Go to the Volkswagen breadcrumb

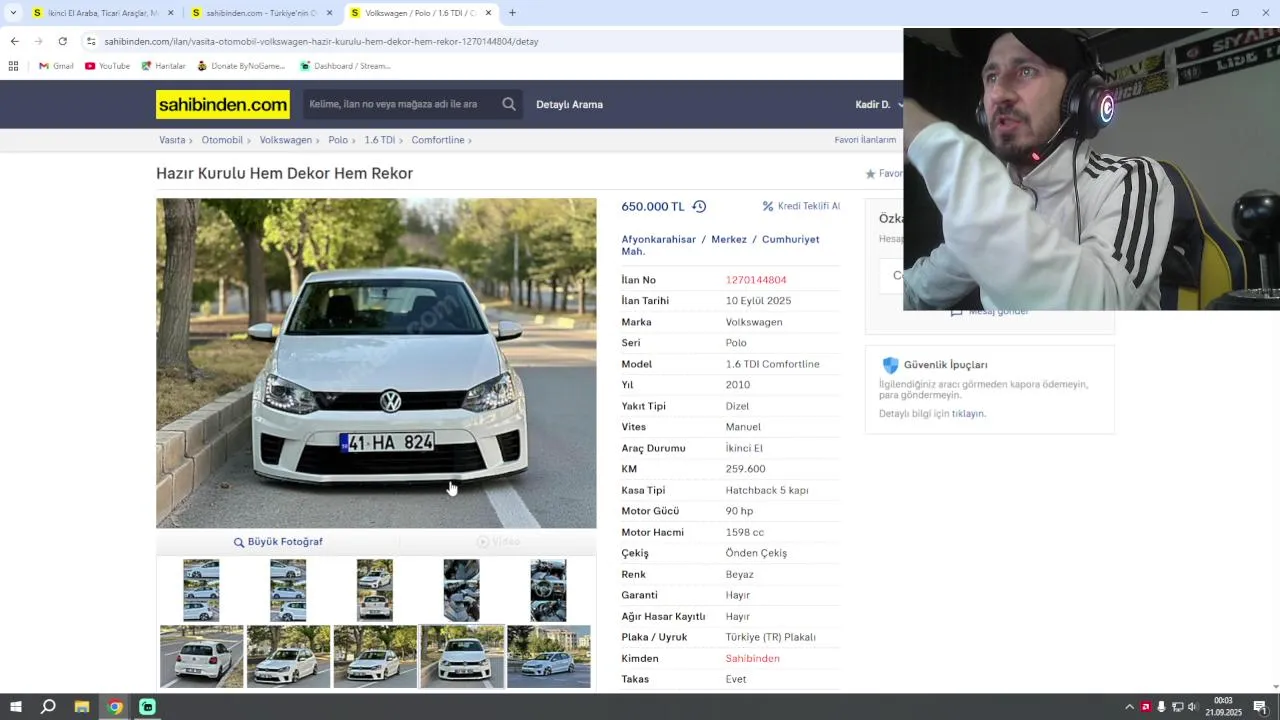(286, 140)
